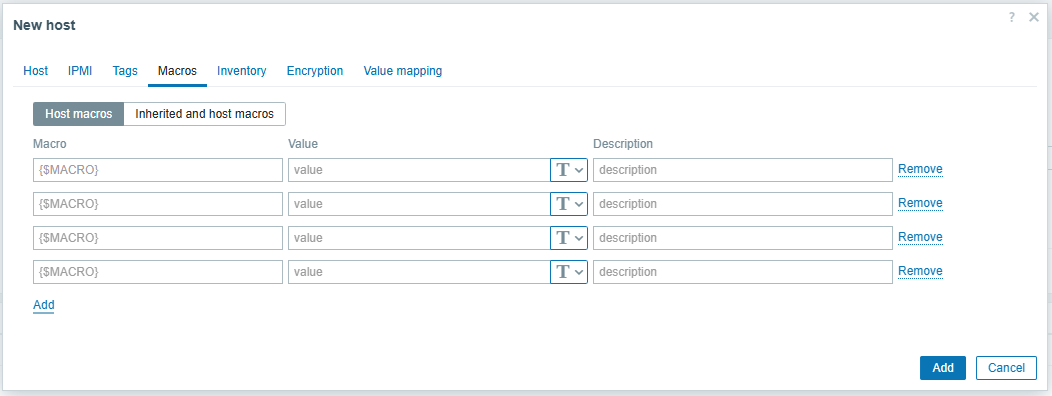Screen dimensions: 1052x396
Task: Open the Encryption tab
Action: click(315, 70)
